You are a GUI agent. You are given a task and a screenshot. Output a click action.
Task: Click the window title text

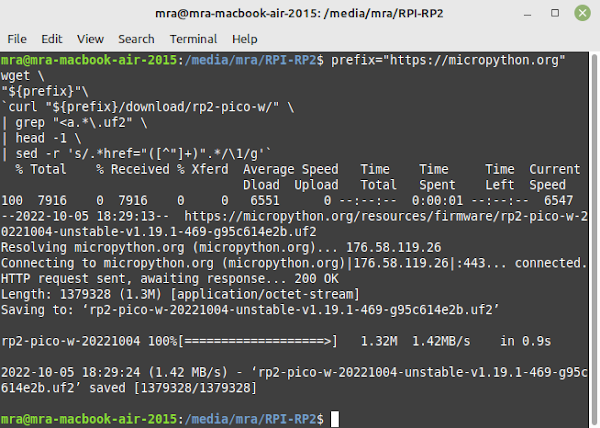tap(299, 13)
